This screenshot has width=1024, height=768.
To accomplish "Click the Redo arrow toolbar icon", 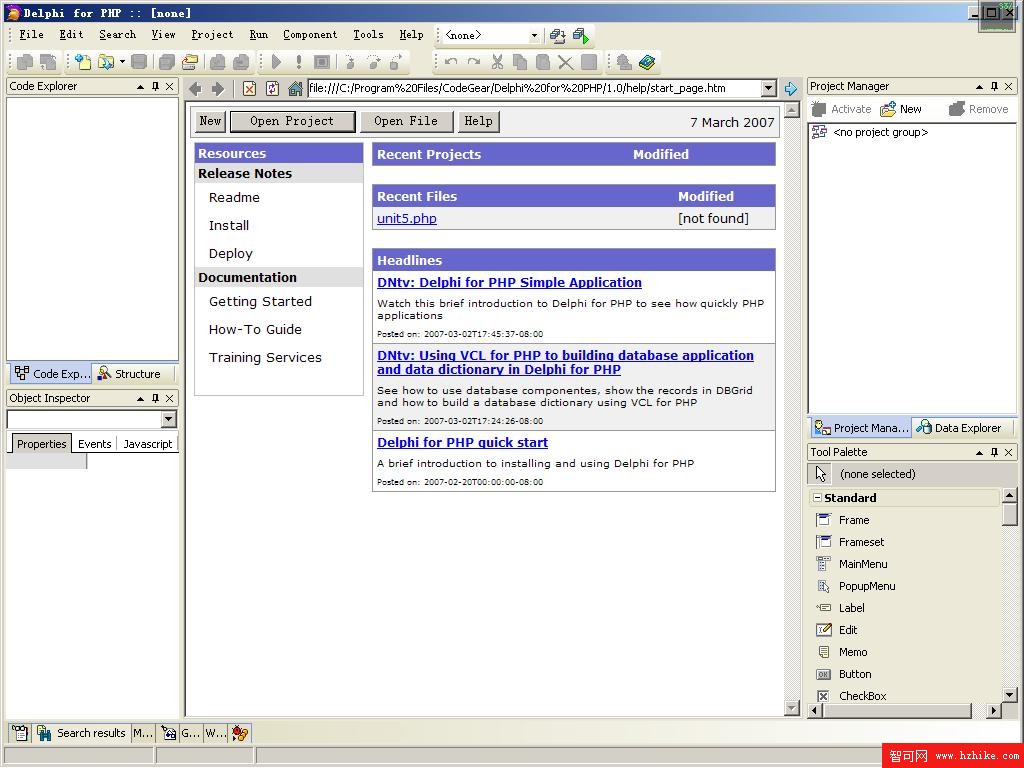I will [474, 62].
